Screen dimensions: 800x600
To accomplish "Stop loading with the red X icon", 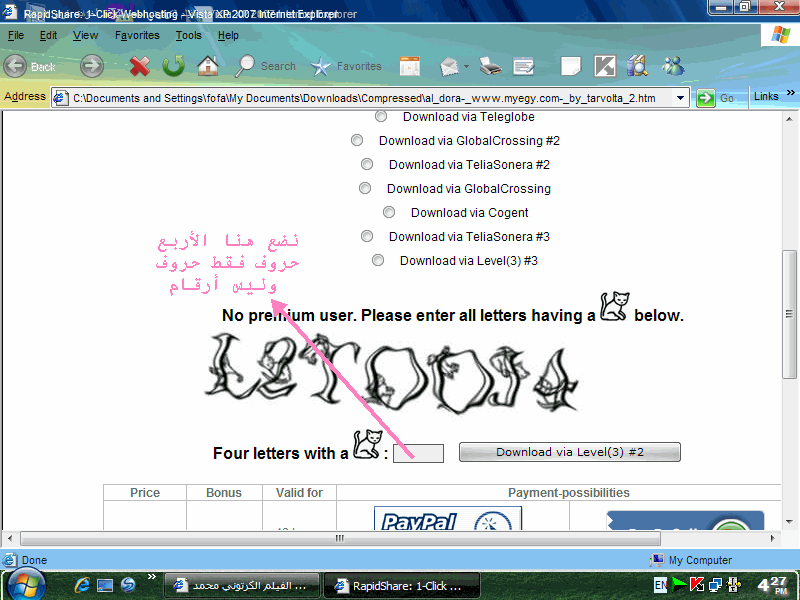I will click(x=139, y=66).
